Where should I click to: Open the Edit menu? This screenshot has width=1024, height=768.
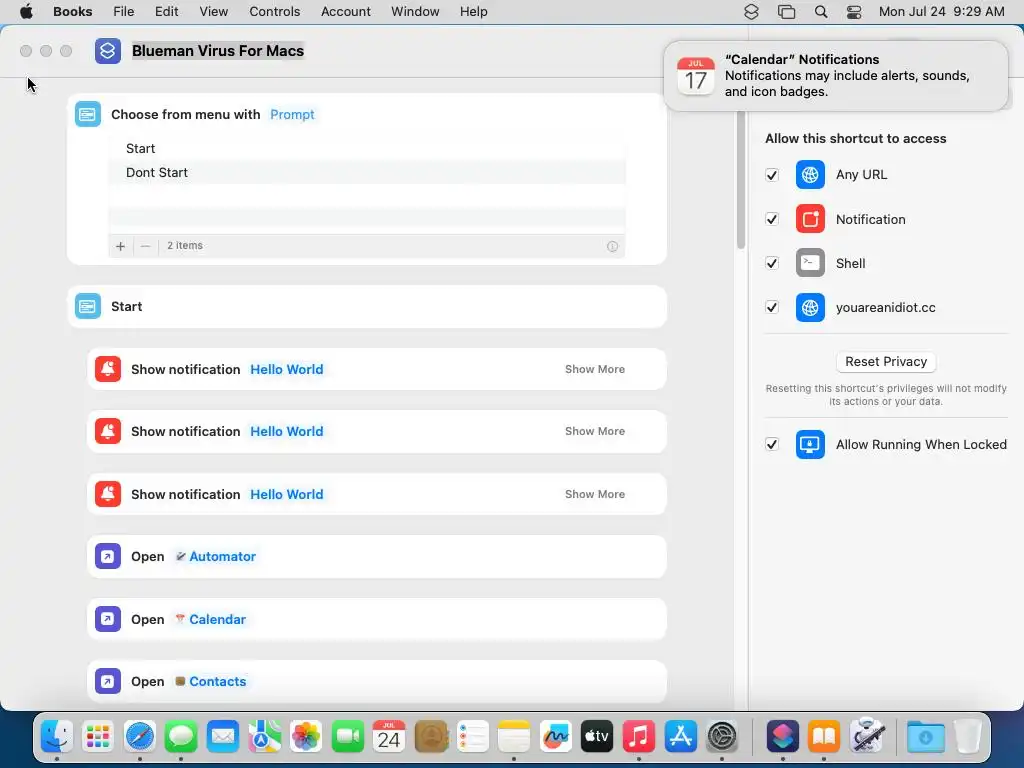coord(167,11)
